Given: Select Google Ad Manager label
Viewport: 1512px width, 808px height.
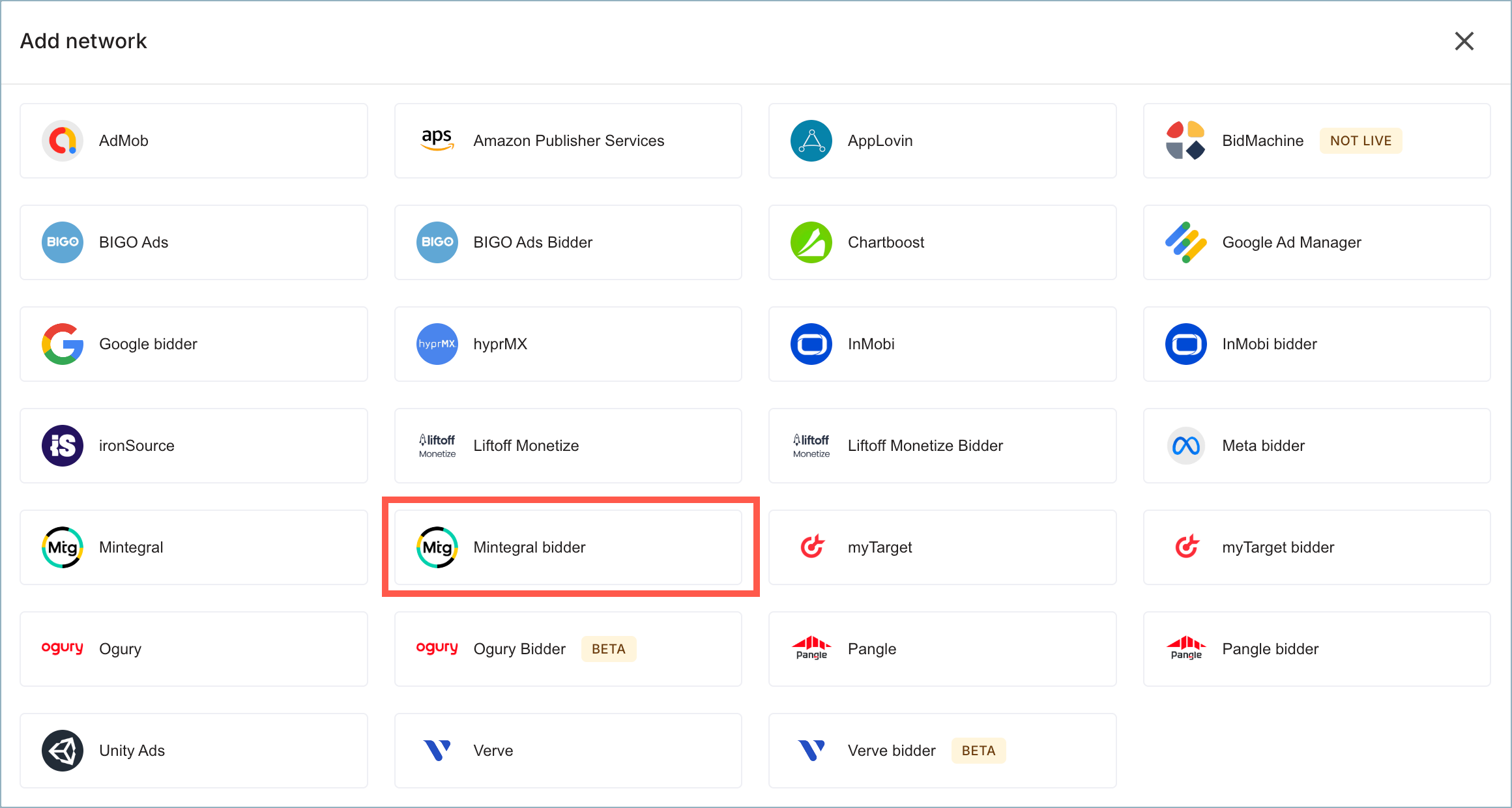Looking at the screenshot, I should click(1291, 242).
